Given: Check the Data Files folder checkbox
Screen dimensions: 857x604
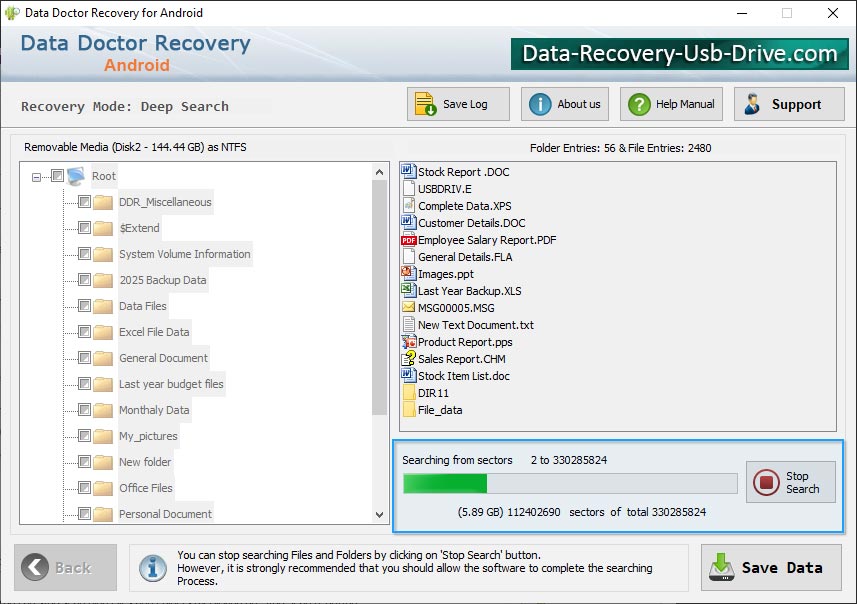Looking at the screenshot, I should (86, 306).
